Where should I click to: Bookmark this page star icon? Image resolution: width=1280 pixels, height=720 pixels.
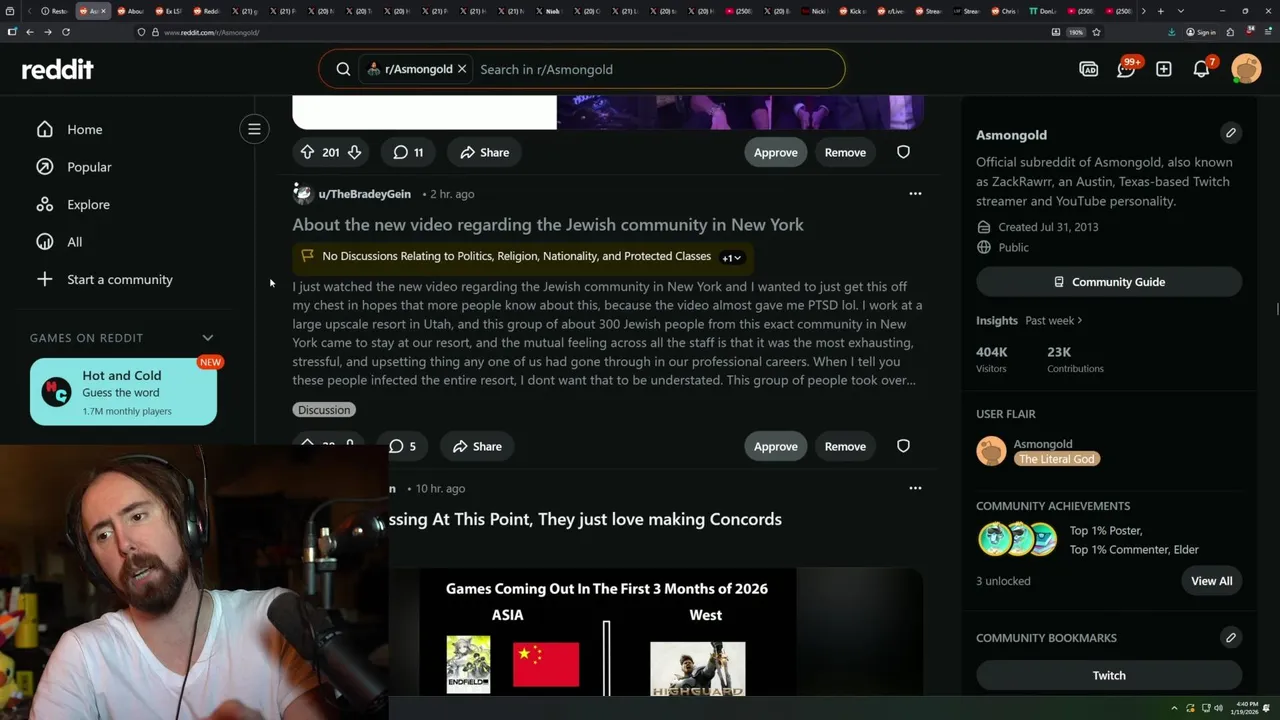pyautogui.click(x=1096, y=32)
